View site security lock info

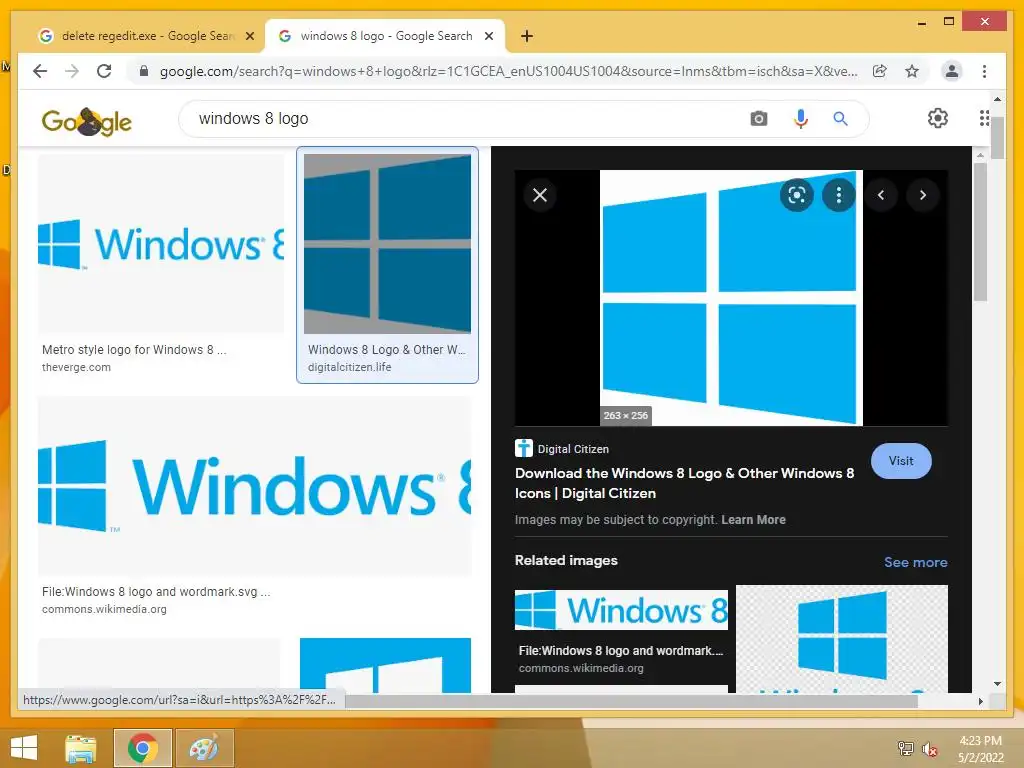point(144,71)
